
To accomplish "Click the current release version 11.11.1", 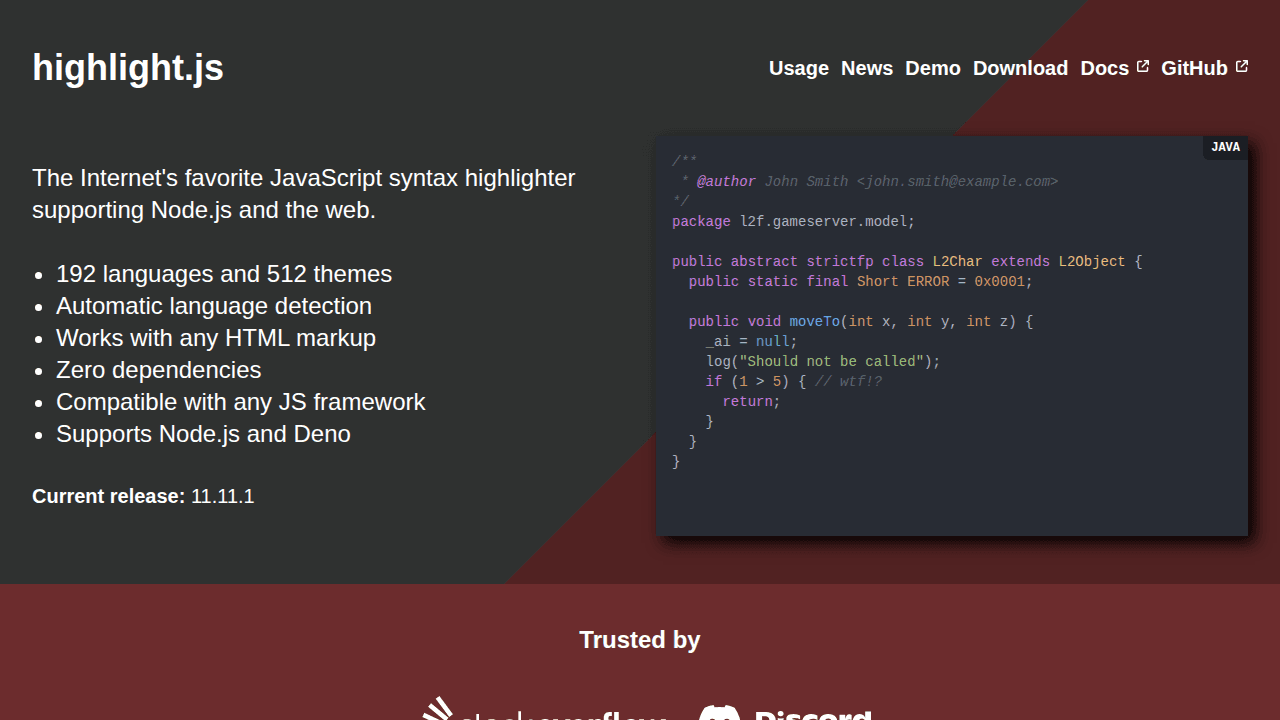I will (222, 496).
